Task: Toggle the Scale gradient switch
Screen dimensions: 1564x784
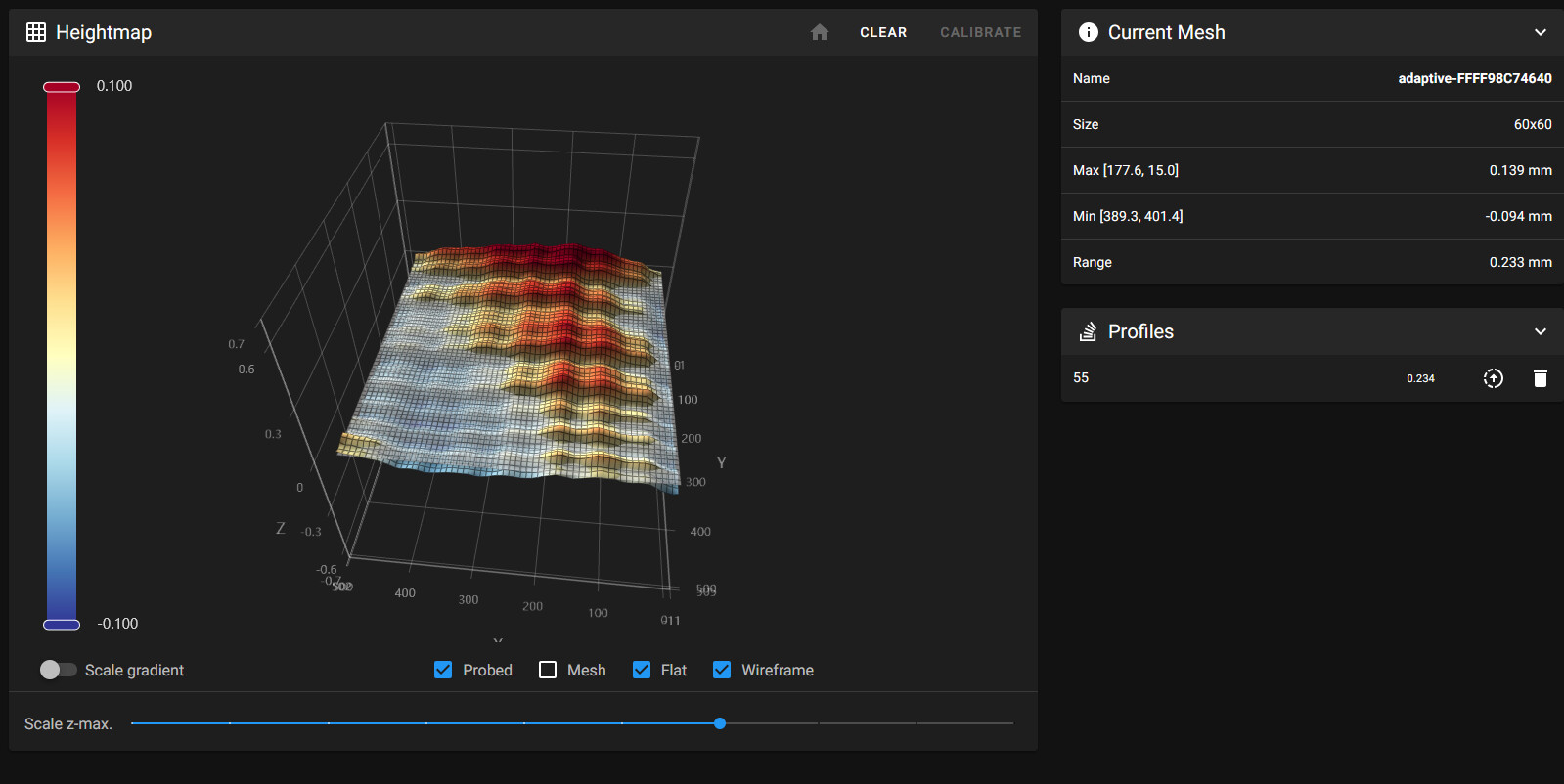Action: [58, 670]
